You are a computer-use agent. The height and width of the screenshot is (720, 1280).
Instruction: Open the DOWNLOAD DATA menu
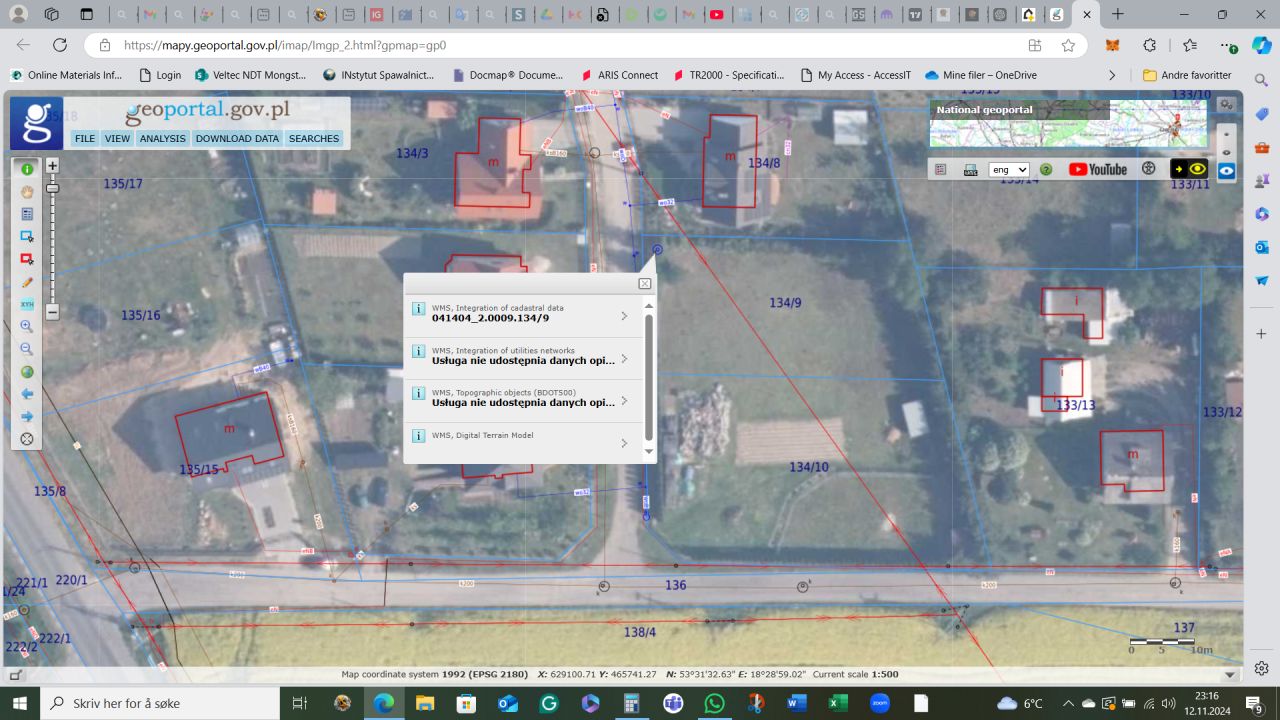point(237,139)
